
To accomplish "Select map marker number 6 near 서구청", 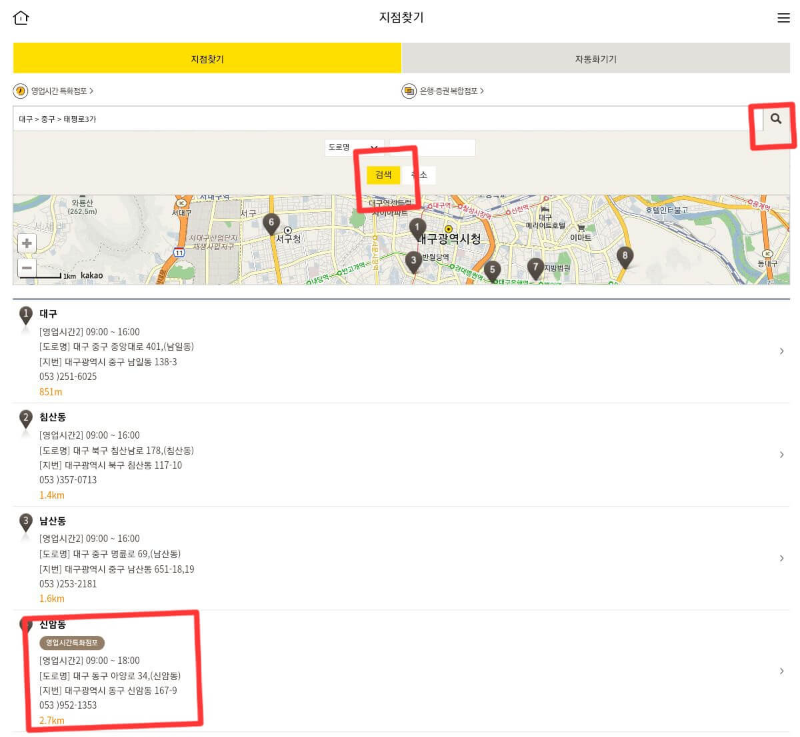I will 270,220.
